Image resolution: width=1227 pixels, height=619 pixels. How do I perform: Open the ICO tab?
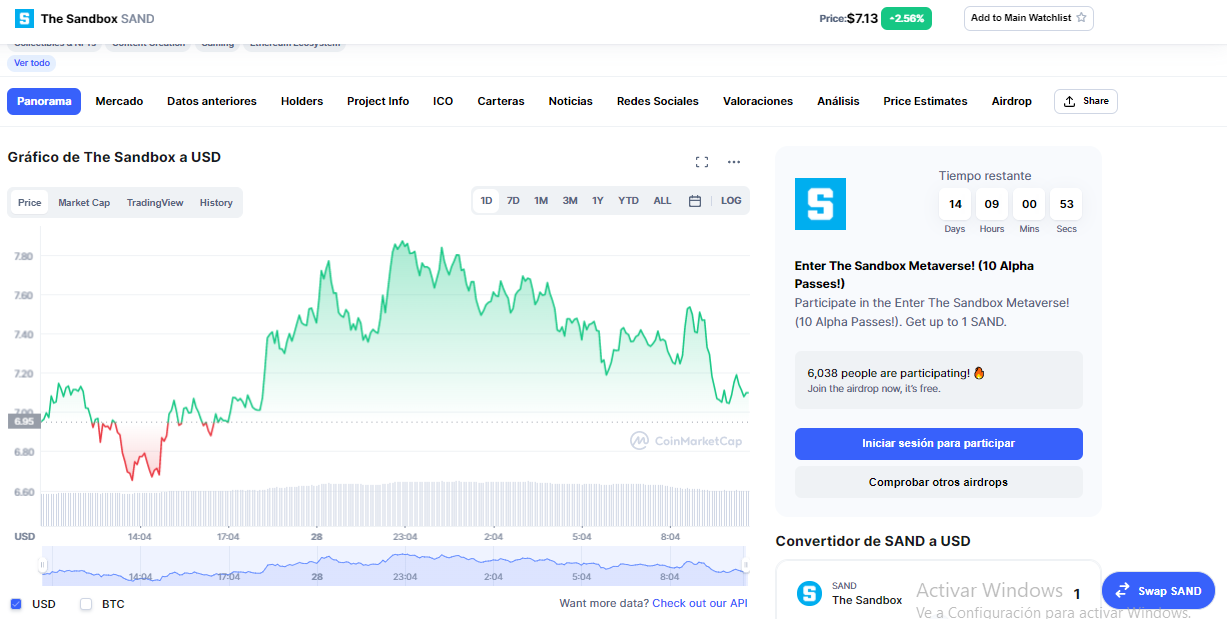443,101
